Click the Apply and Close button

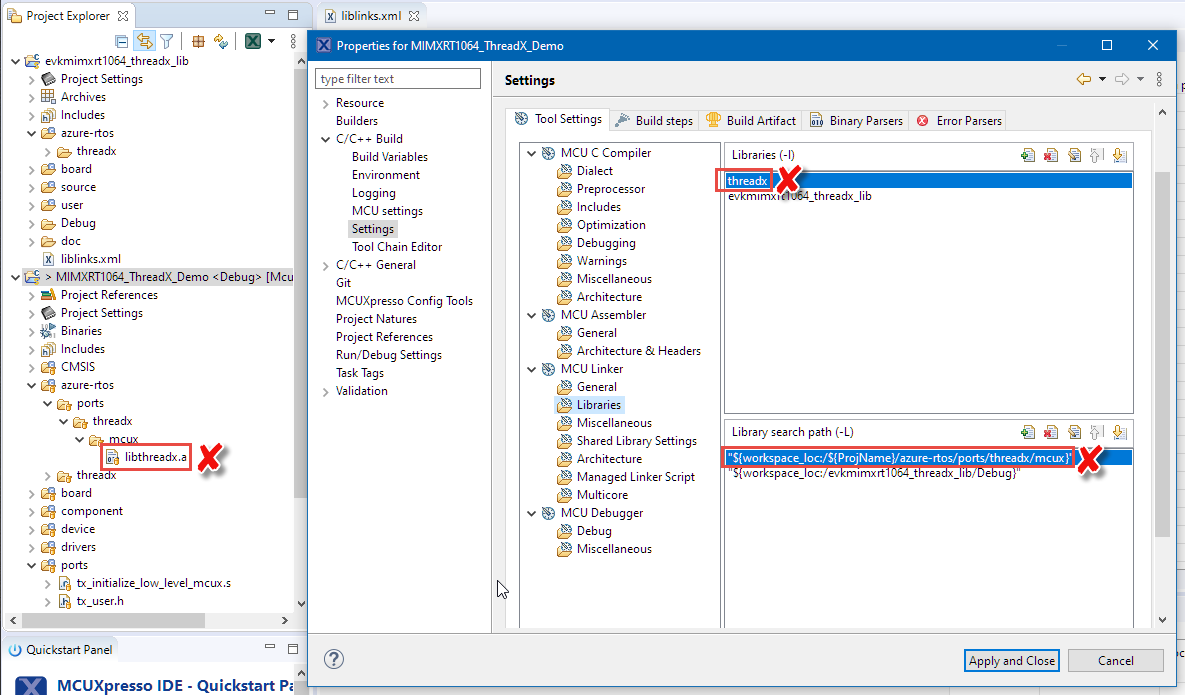coord(1011,660)
